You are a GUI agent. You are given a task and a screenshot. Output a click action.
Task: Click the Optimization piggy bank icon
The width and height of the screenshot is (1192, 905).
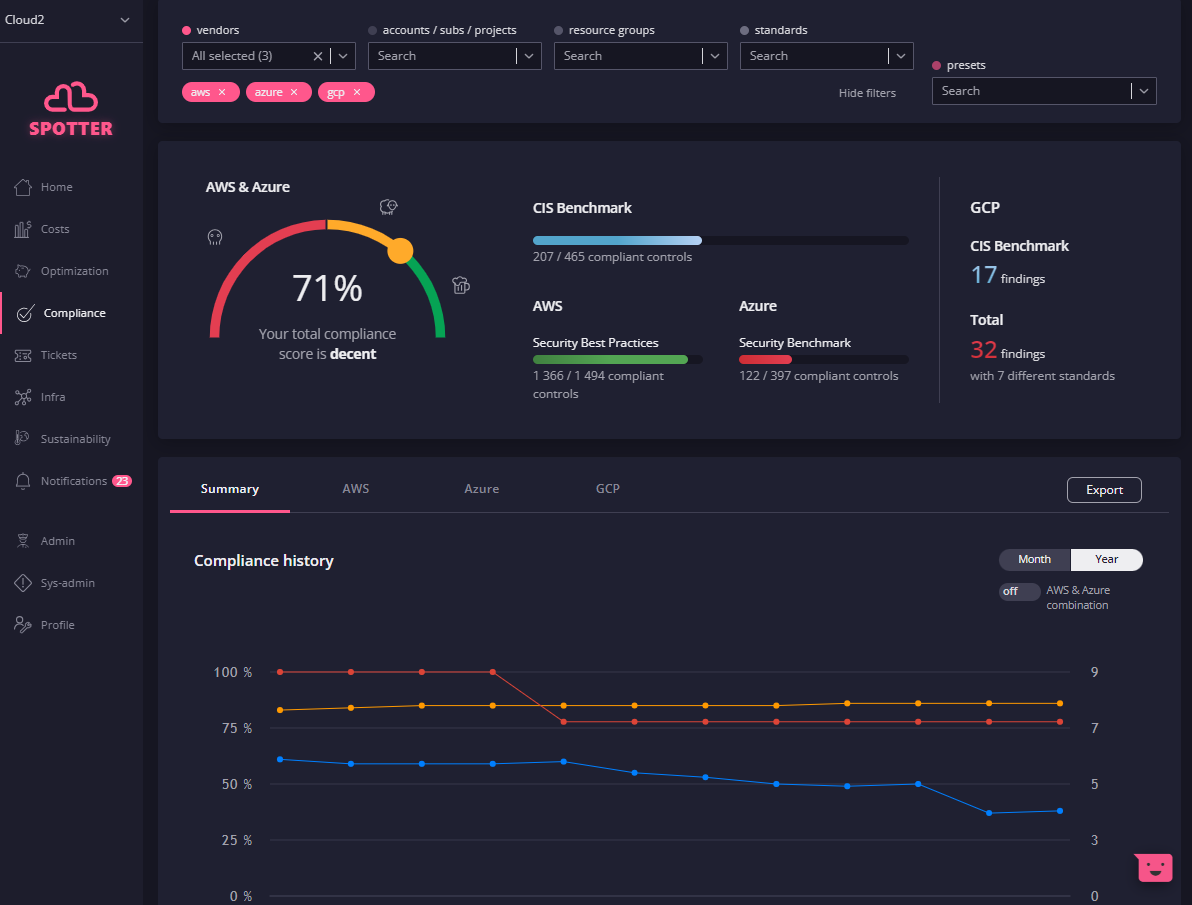23,271
